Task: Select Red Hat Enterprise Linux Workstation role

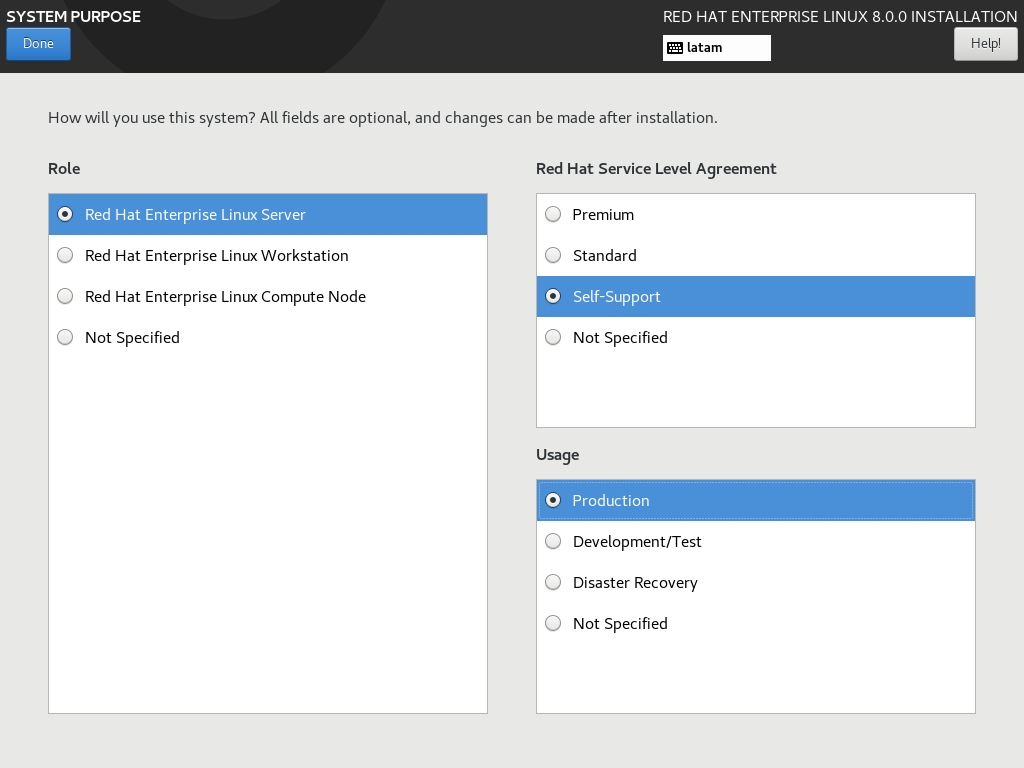Action: point(216,256)
